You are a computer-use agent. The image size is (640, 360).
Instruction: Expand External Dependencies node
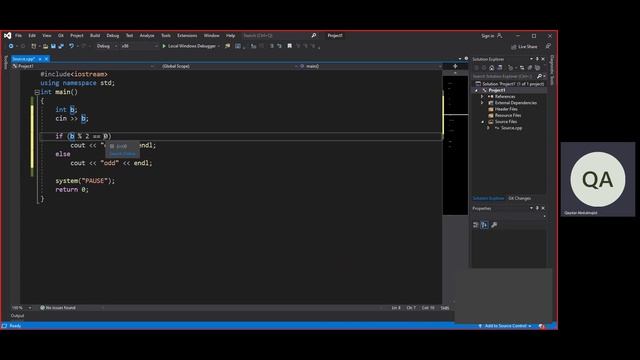482,103
